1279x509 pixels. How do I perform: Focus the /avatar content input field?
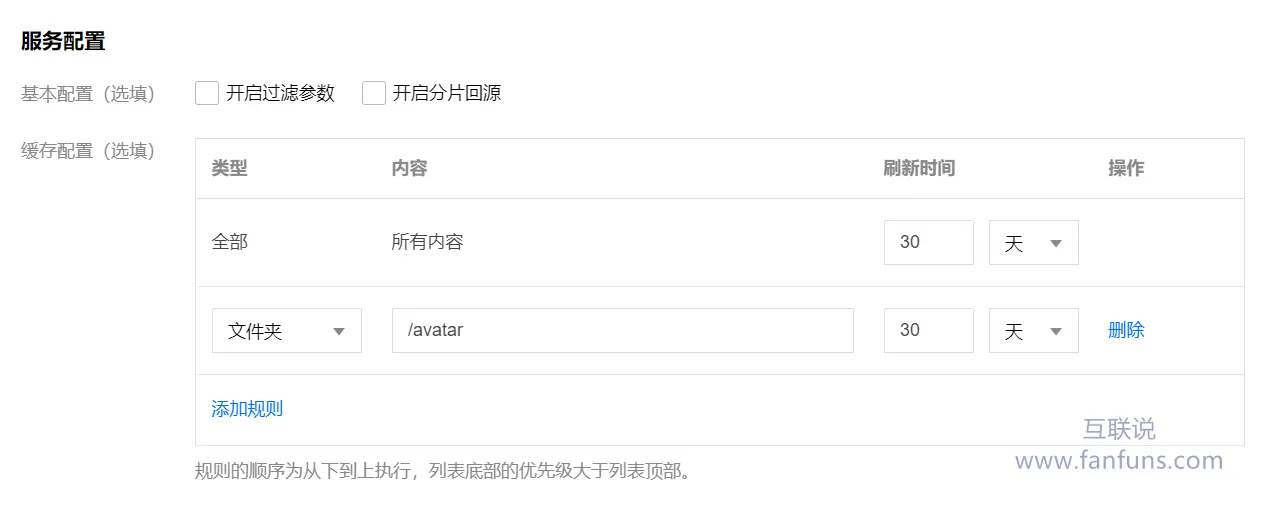pos(623,331)
